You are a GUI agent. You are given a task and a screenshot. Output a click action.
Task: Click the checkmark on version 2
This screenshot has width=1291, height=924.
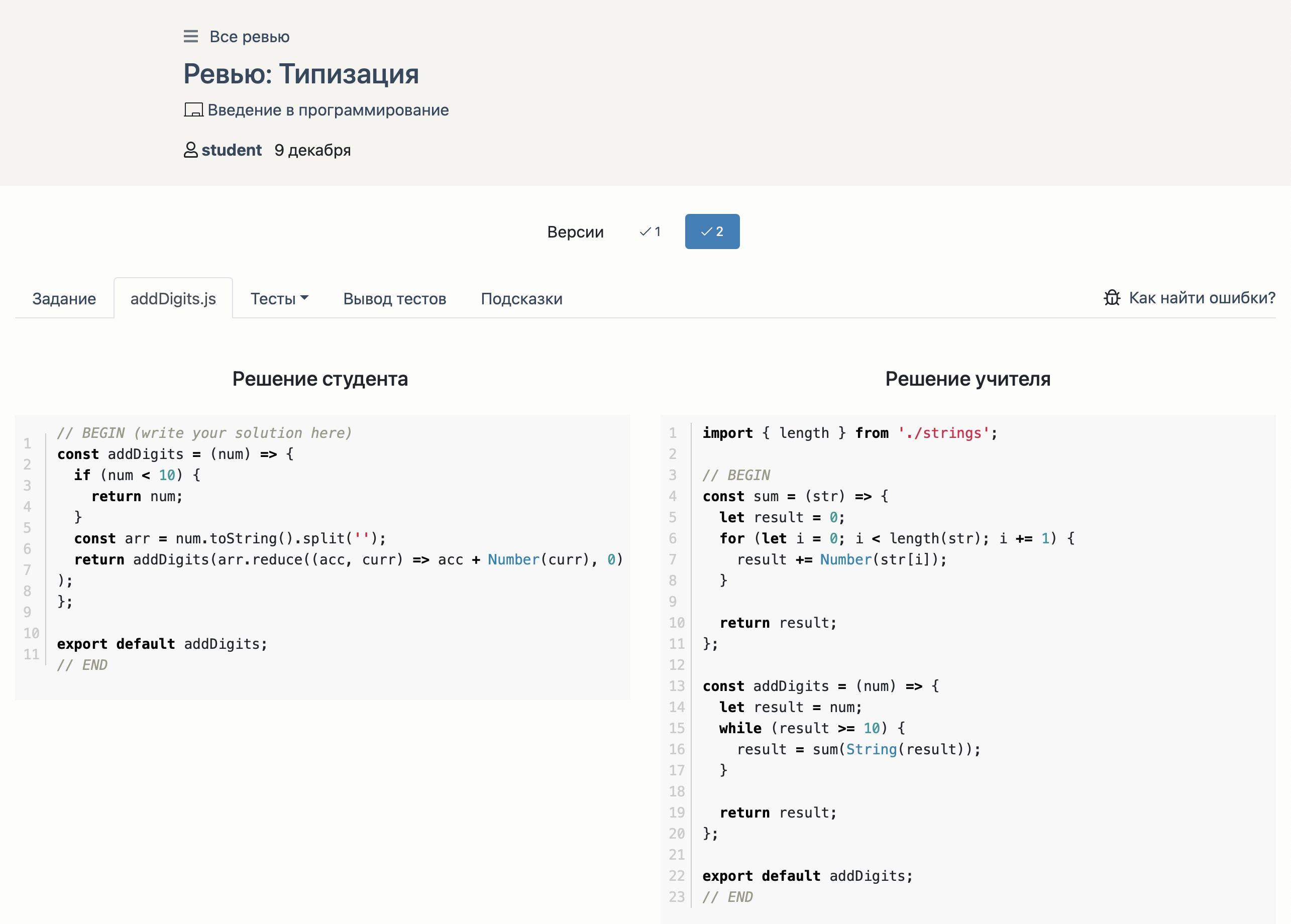706,232
